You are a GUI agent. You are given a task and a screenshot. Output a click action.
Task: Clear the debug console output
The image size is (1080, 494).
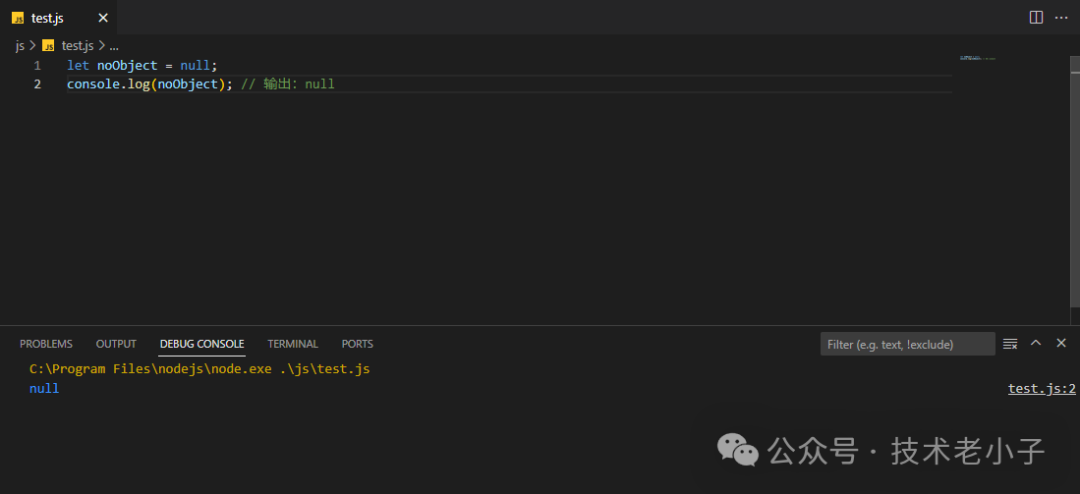(x=1010, y=344)
